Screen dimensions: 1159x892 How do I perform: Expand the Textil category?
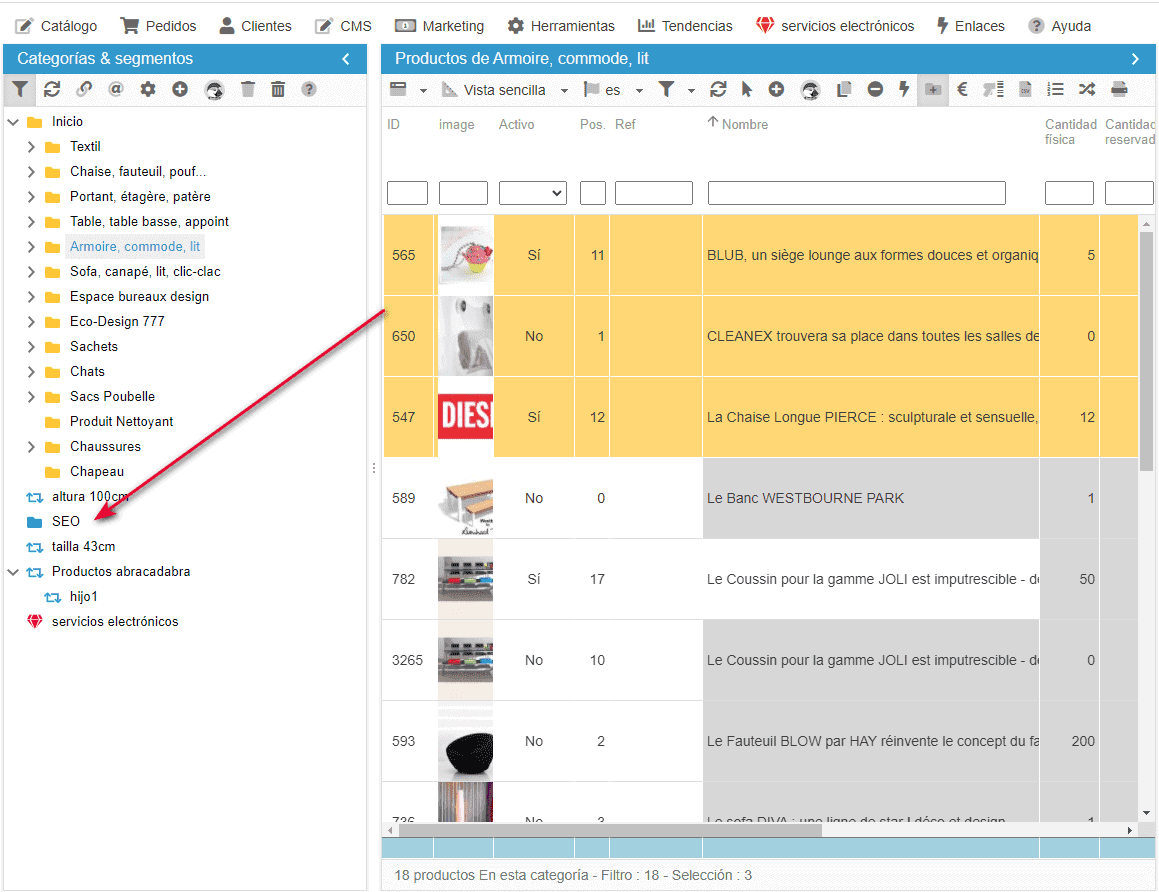click(31, 147)
